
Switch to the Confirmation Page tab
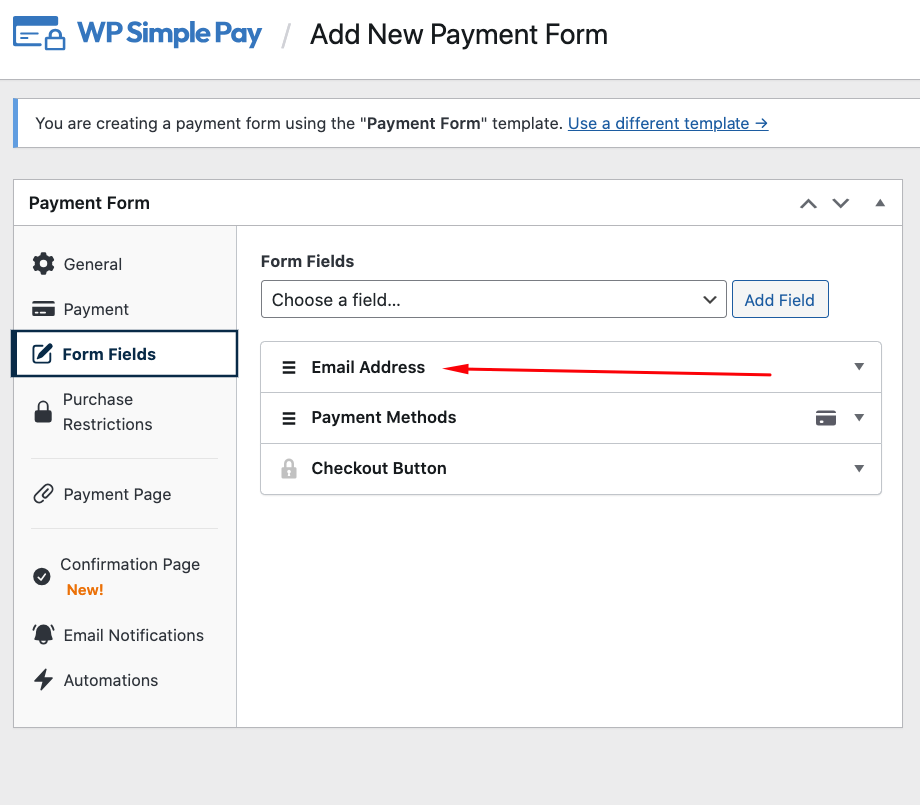[129, 565]
